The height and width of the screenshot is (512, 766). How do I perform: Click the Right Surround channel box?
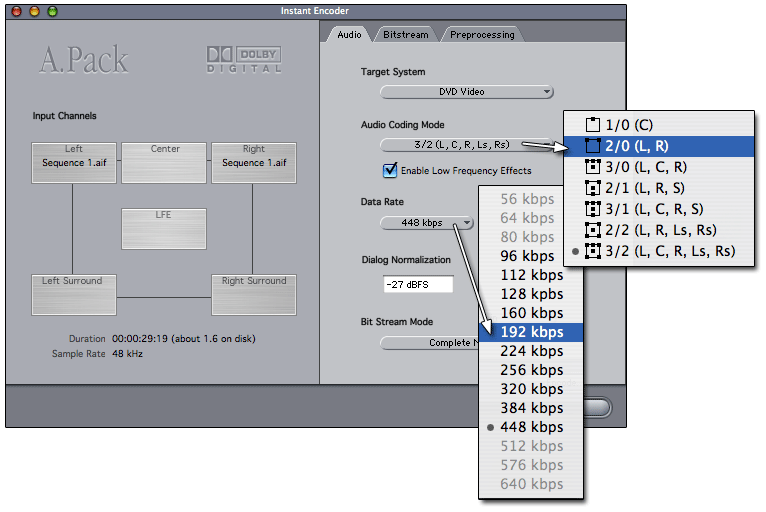[x=254, y=295]
